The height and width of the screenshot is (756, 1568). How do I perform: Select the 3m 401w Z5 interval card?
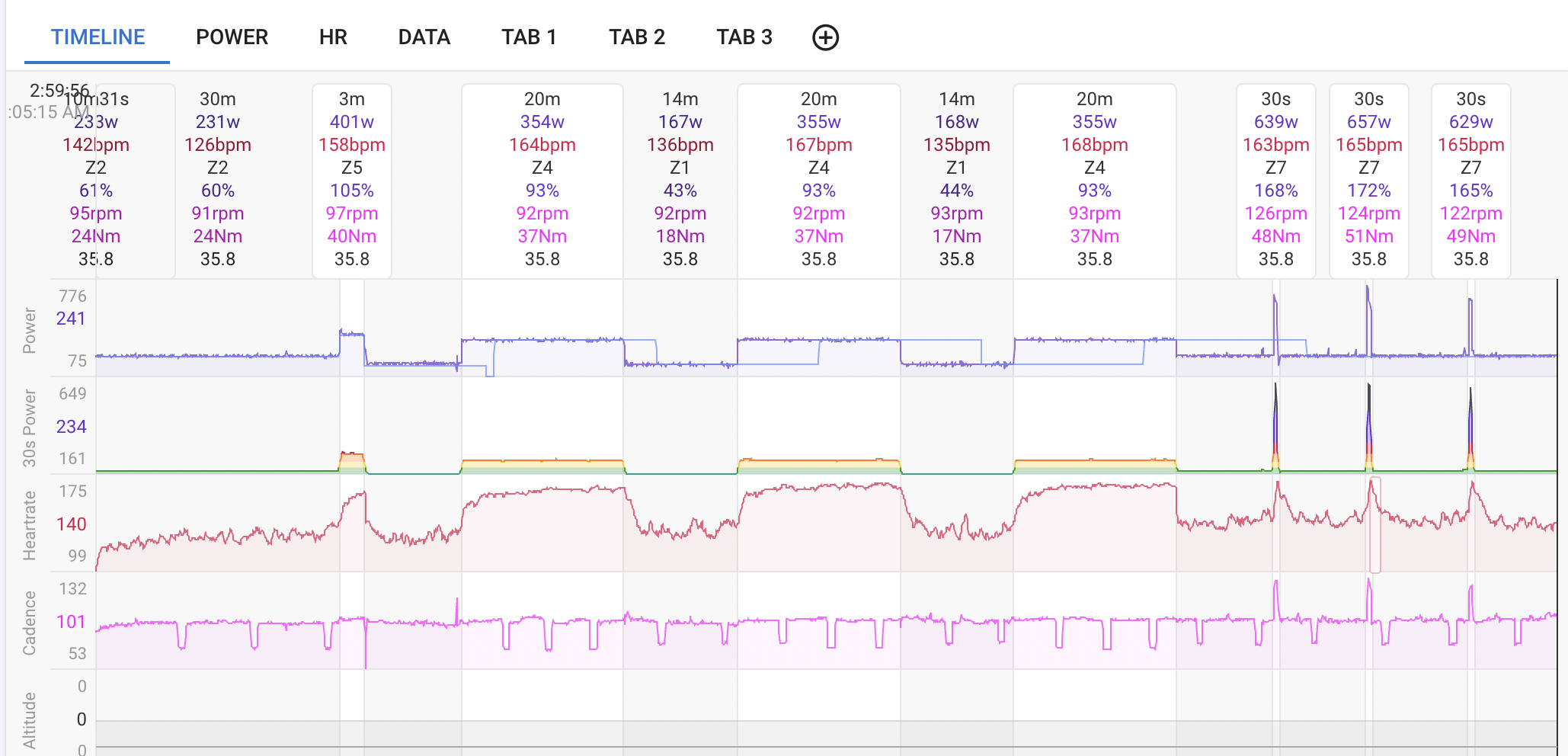[351, 181]
